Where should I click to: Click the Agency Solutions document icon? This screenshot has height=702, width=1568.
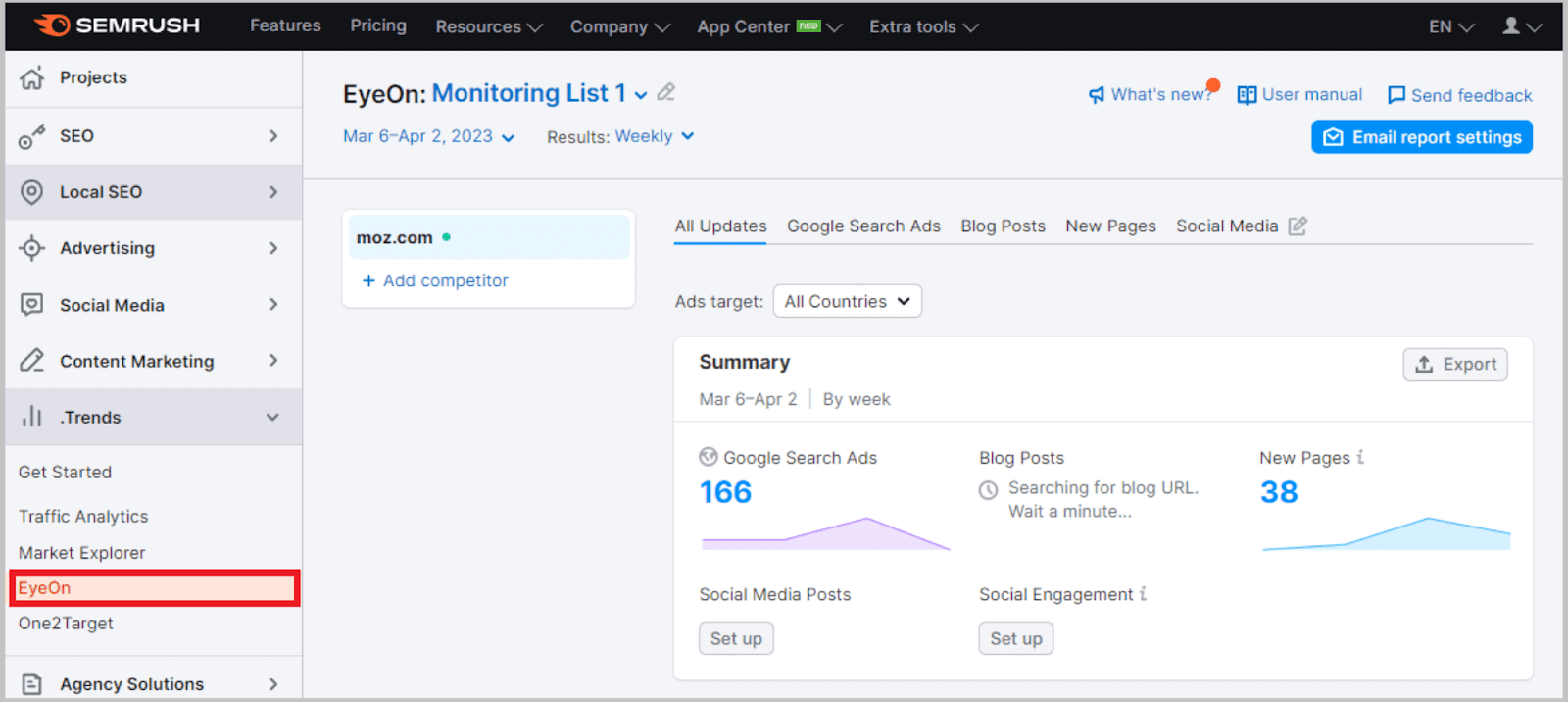[32, 684]
